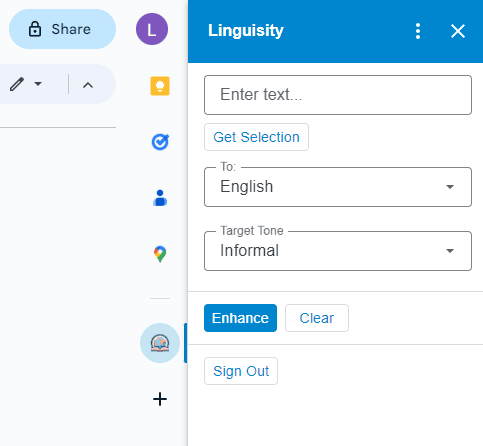Screen dimensions: 483x446
Task: Expand the To language English dropdown
Action: point(338,187)
